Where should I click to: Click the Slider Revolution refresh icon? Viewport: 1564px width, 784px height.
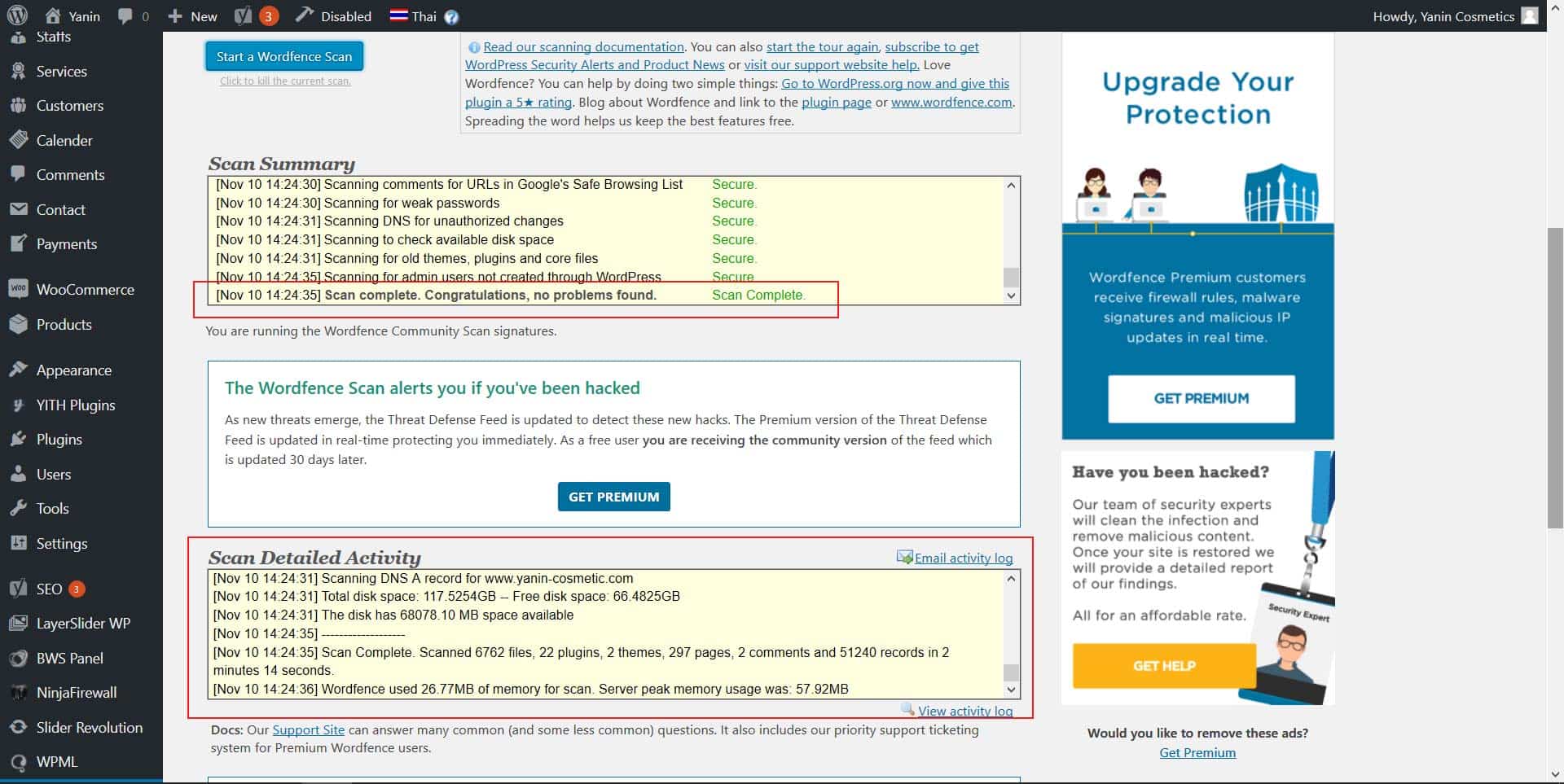(19, 727)
